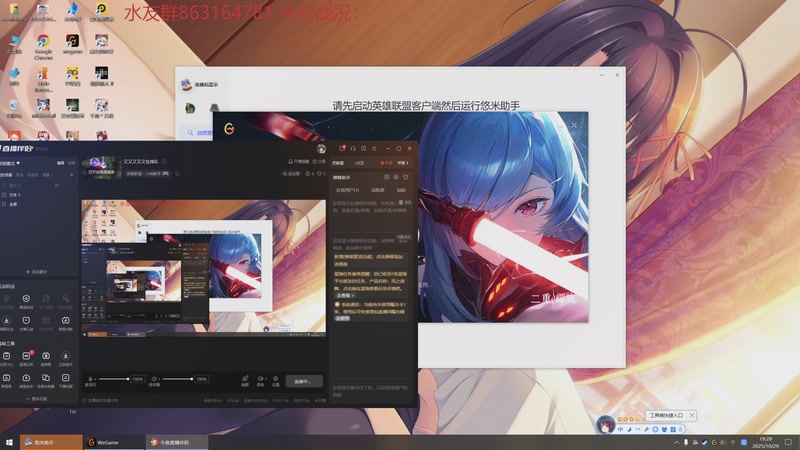Select the first tab of the right panel header

pyautogui.click(x=338, y=163)
